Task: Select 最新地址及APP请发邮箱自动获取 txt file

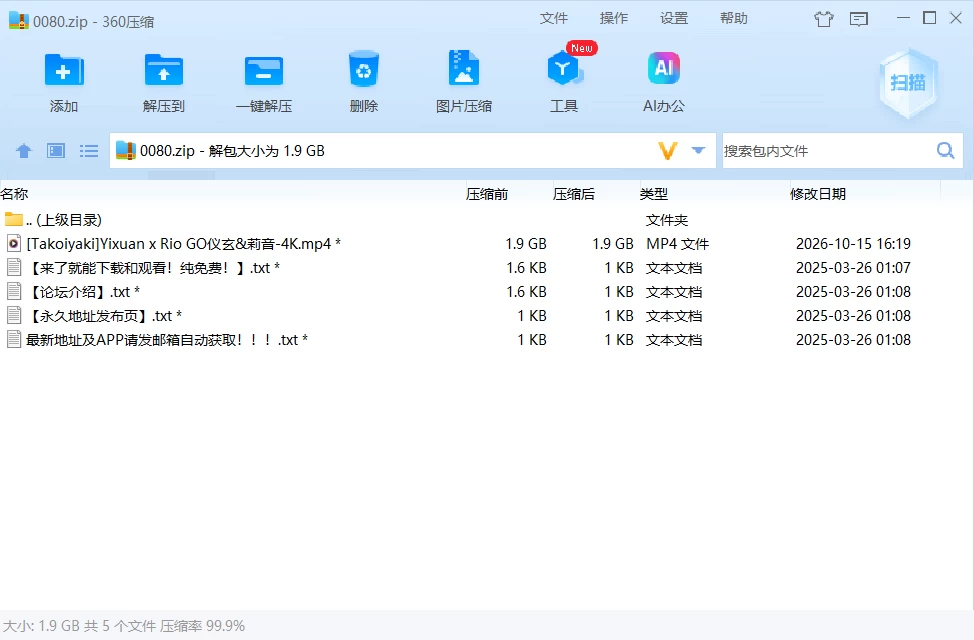Action: 470,340
